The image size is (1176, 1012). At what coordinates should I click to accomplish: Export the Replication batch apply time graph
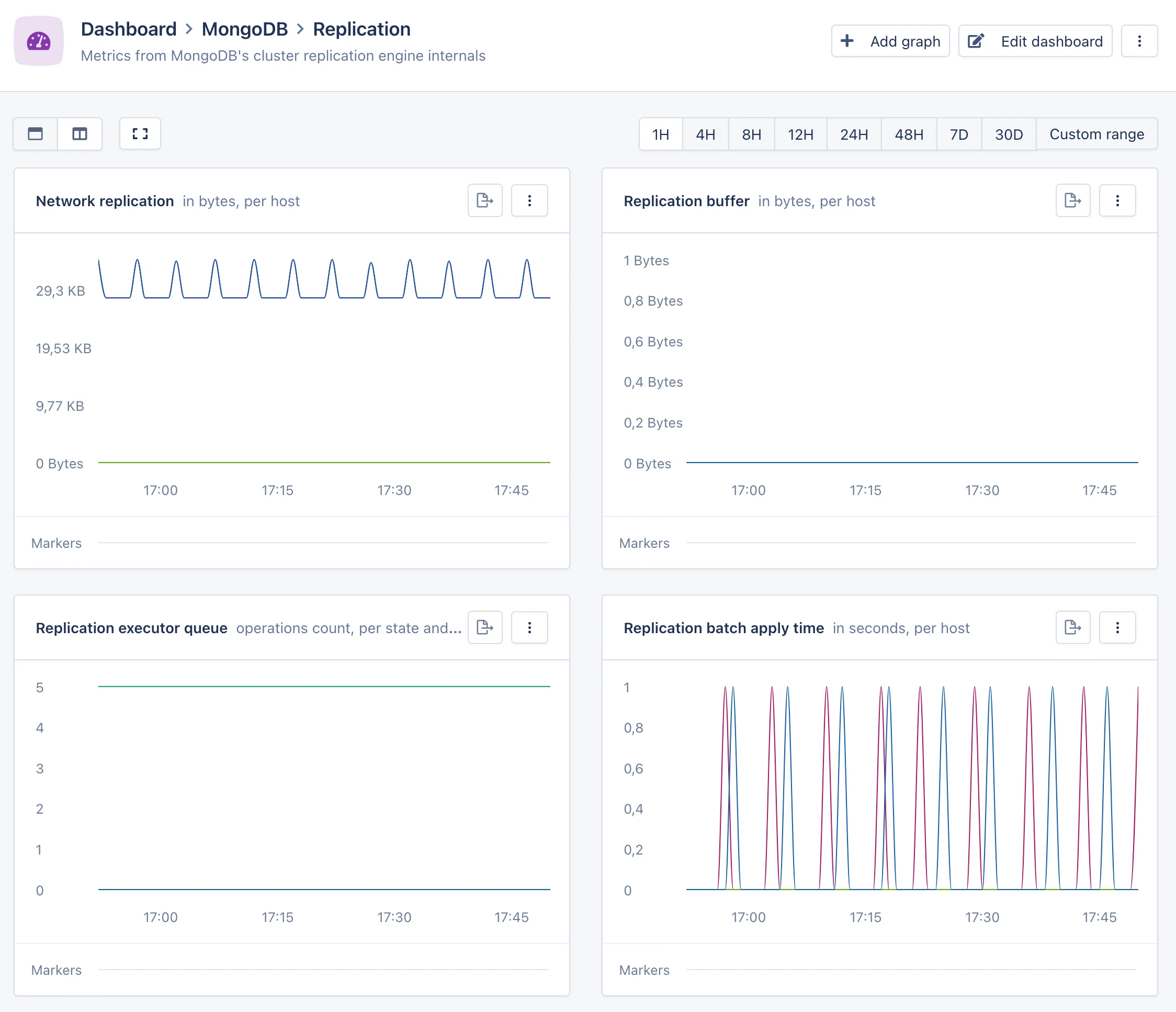tap(1073, 627)
